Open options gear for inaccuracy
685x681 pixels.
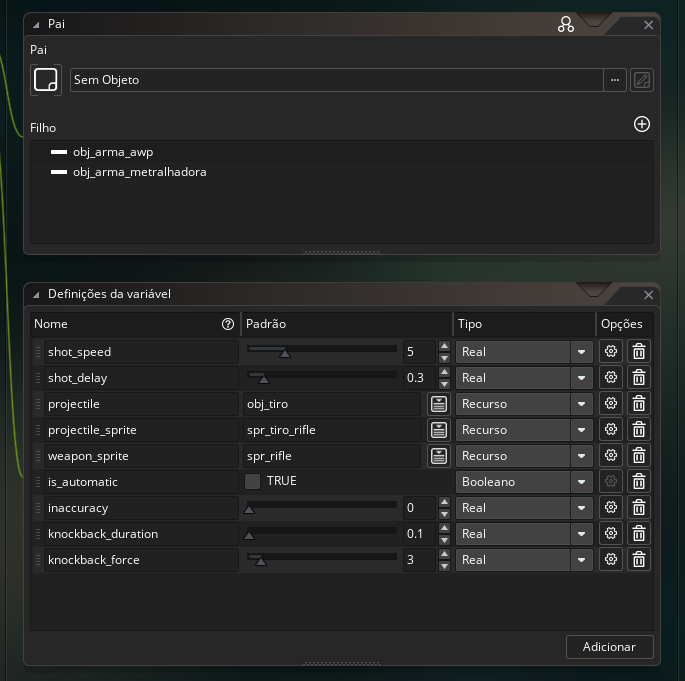[611, 508]
